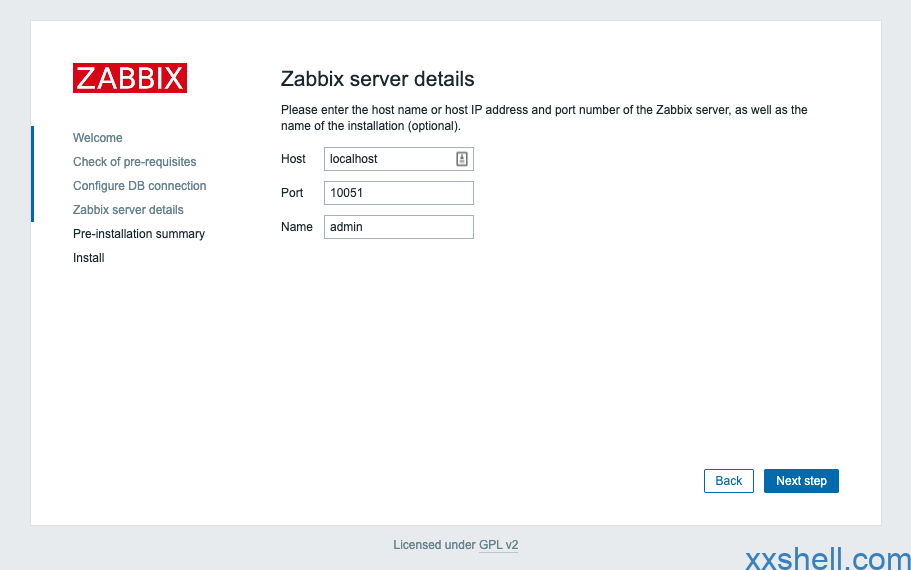Click the autofill icon in Host field
Screen dimensions: 911x570
462,159
